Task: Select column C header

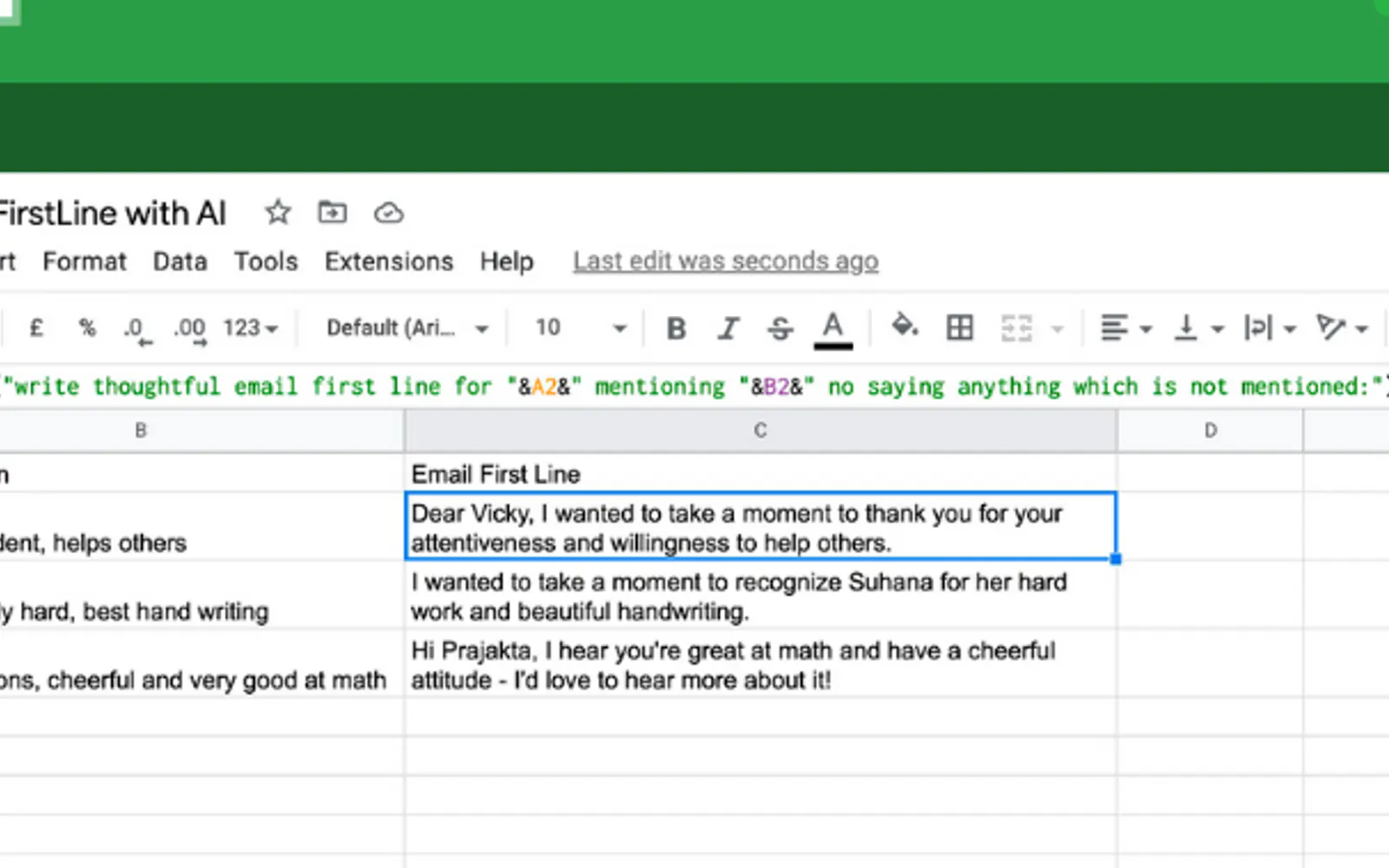Action: [760, 431]
